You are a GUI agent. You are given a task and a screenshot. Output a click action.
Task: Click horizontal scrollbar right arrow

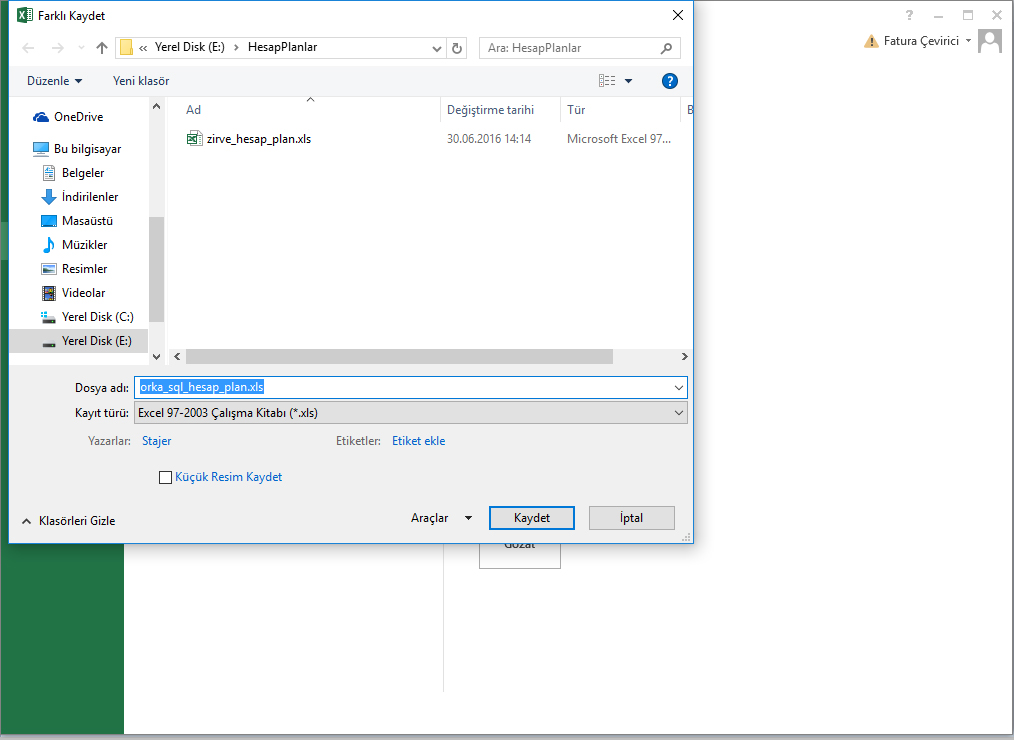684,357
